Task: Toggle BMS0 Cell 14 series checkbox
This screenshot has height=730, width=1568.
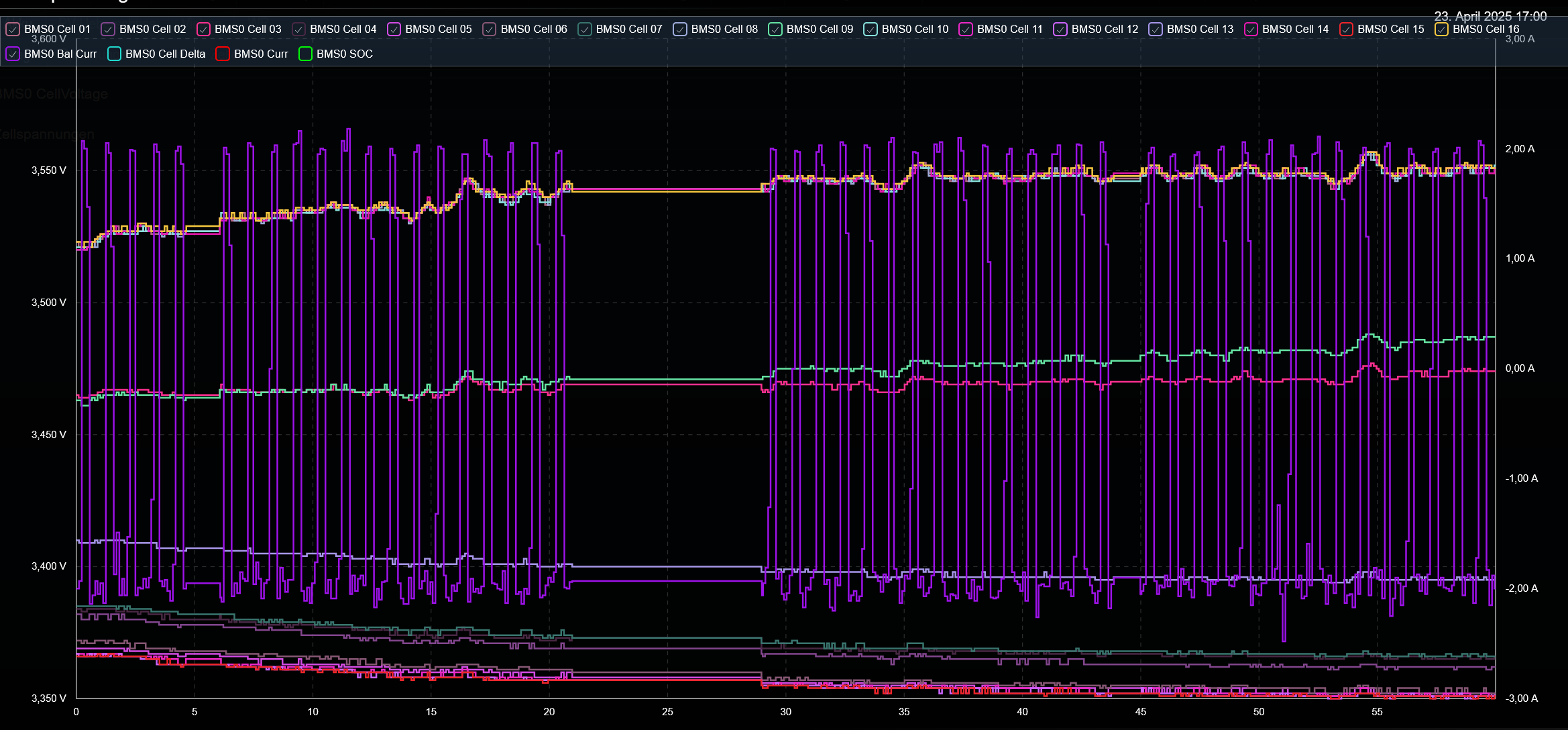Action: (x=1251, y=30)
